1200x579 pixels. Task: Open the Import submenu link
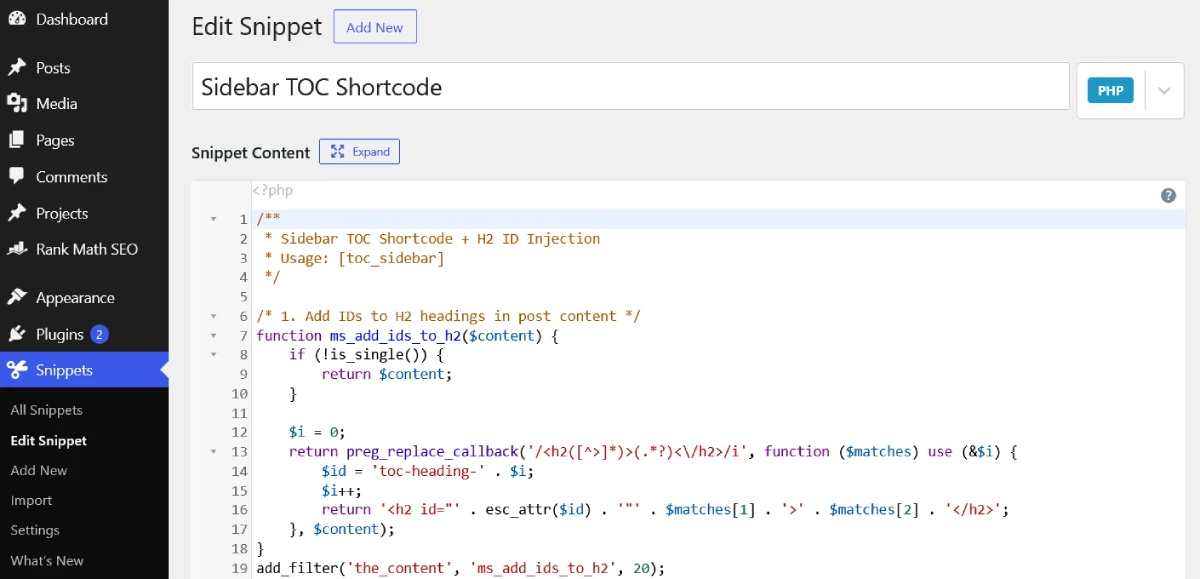click(31, 500)
